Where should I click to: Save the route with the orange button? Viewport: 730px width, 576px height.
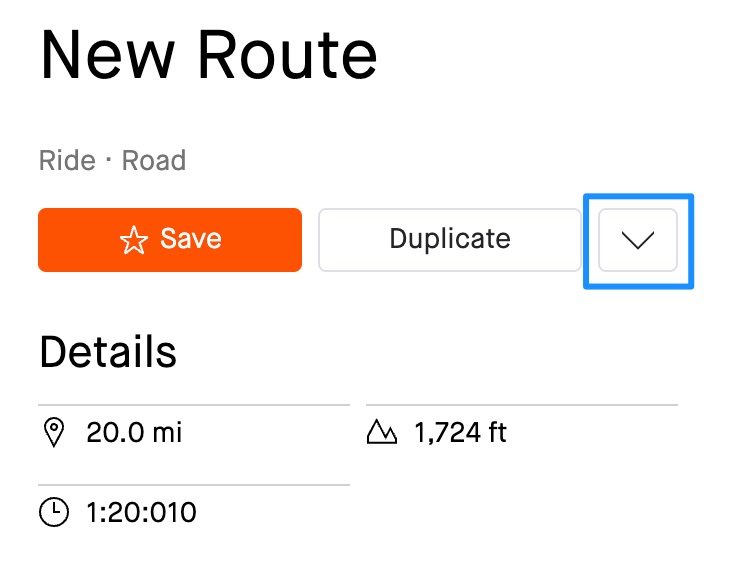(x=170, y=240)
